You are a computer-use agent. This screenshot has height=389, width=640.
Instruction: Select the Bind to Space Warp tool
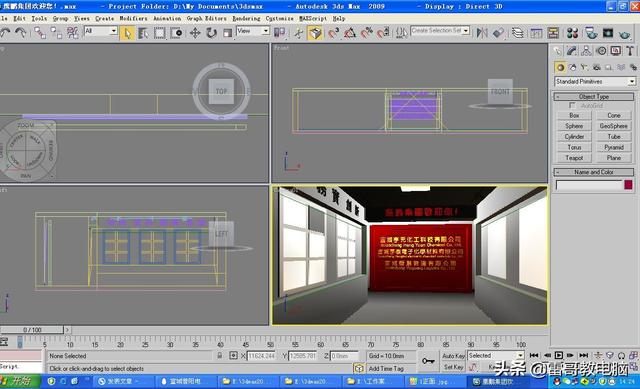[73, 33]
